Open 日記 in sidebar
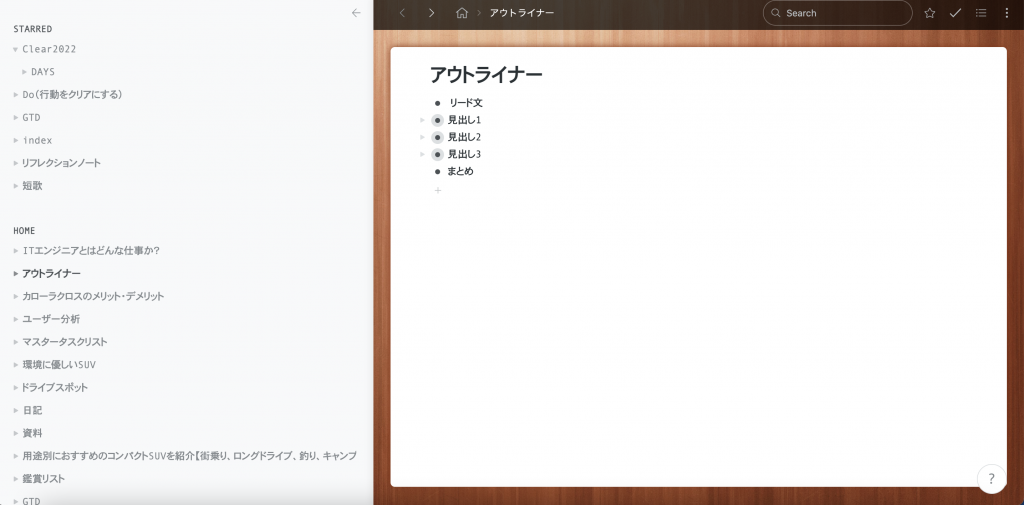The image size is (1024, 505). click(x=32, y=410)
